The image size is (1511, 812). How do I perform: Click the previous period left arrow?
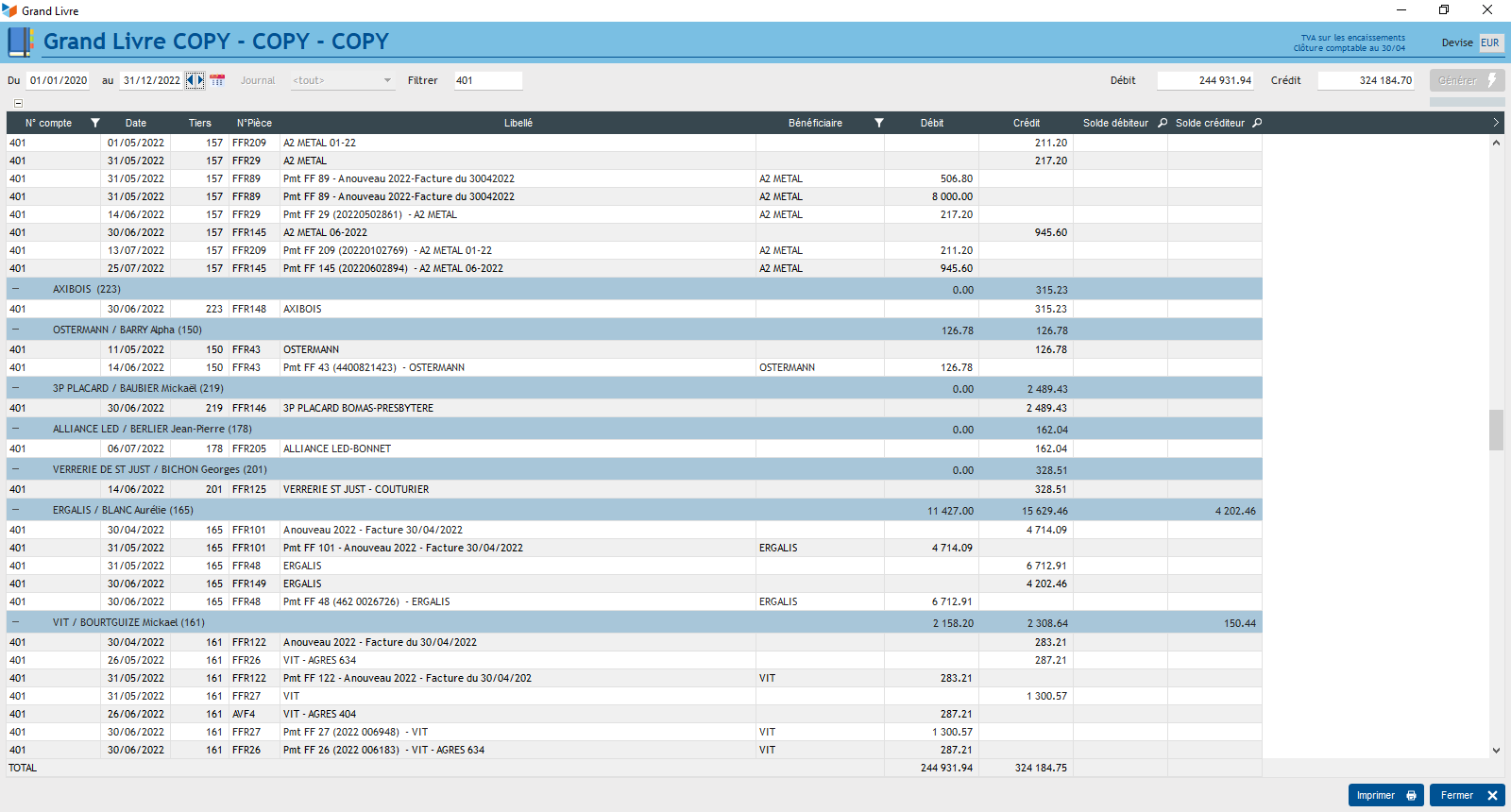(190, 80)
